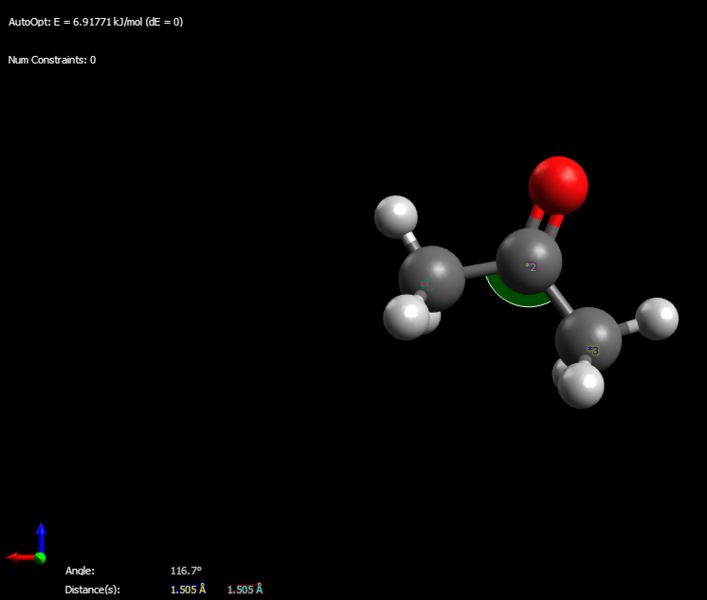
Task: Click bond between carbons *2 and *3
Action: tap(562, 299)
